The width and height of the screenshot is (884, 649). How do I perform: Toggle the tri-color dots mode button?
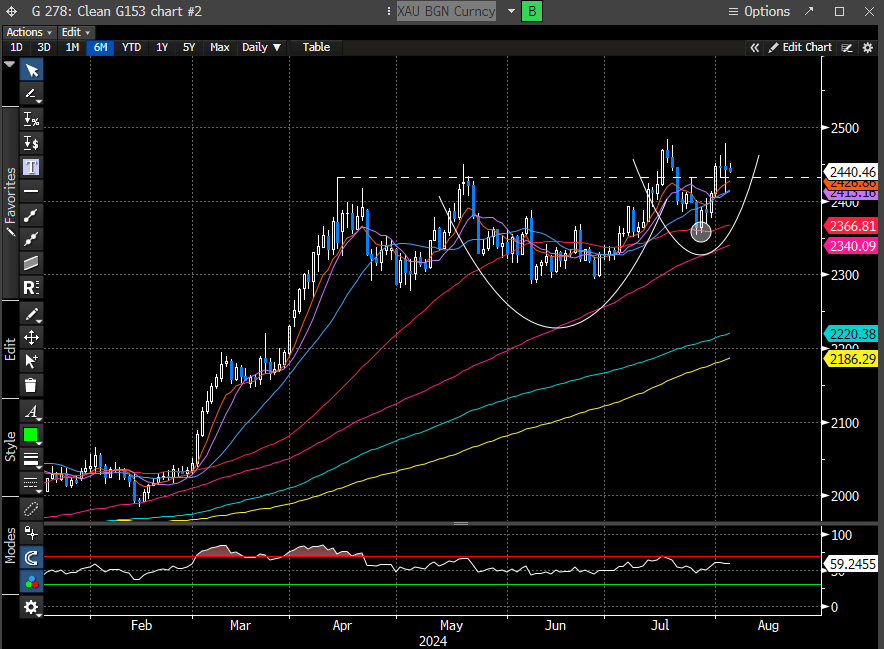click(31, 581)
